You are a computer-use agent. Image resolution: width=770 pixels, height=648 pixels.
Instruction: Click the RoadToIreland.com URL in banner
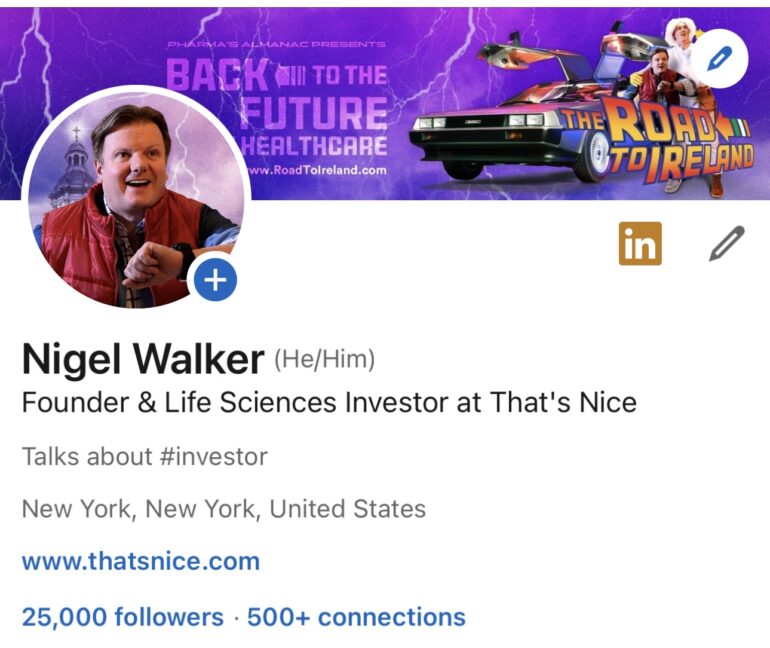click(x=318, y=170)
